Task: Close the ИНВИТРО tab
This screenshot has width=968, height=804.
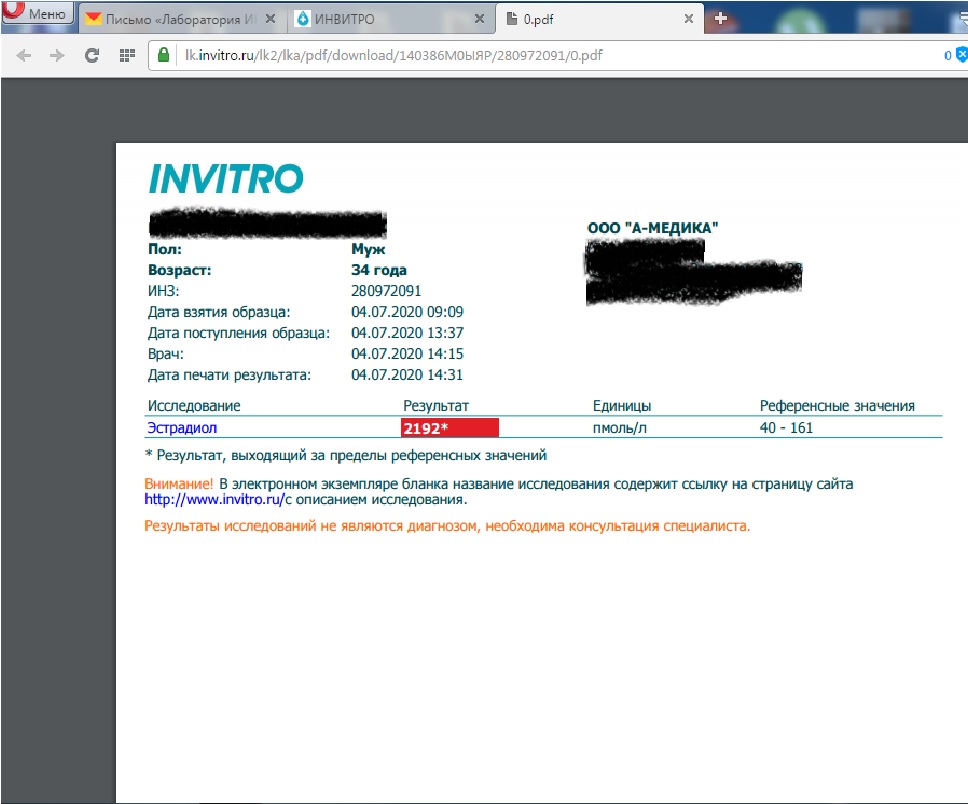Action: (479, 19)
